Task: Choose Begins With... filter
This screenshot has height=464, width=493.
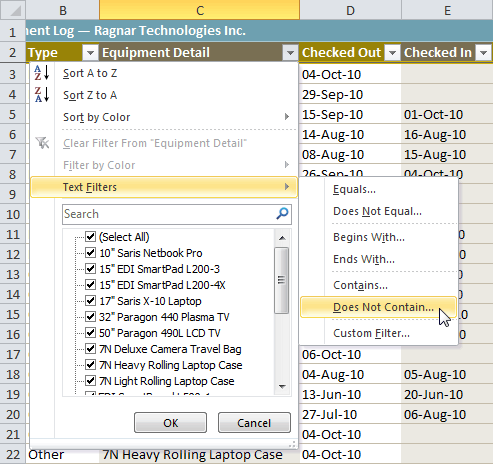Action: pos(379,237)
